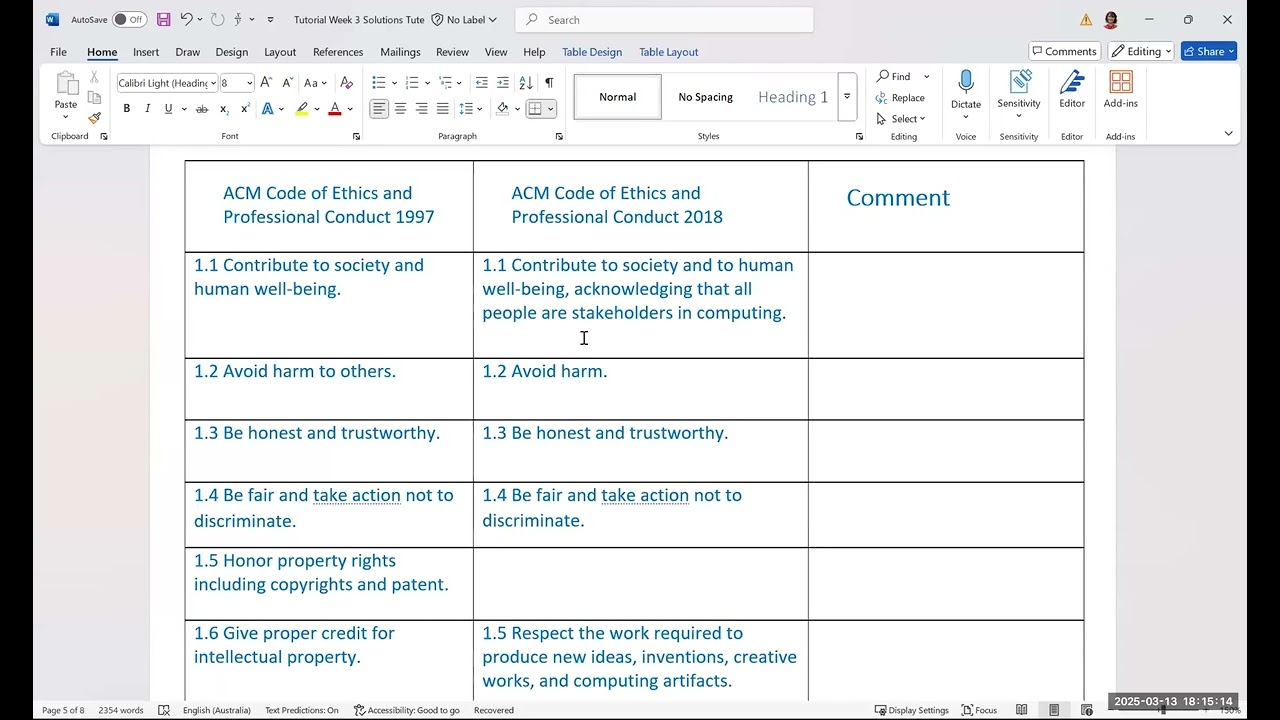Click Replace in Editing group
This screenshot has width=1280, height=720.
[900, 98]
